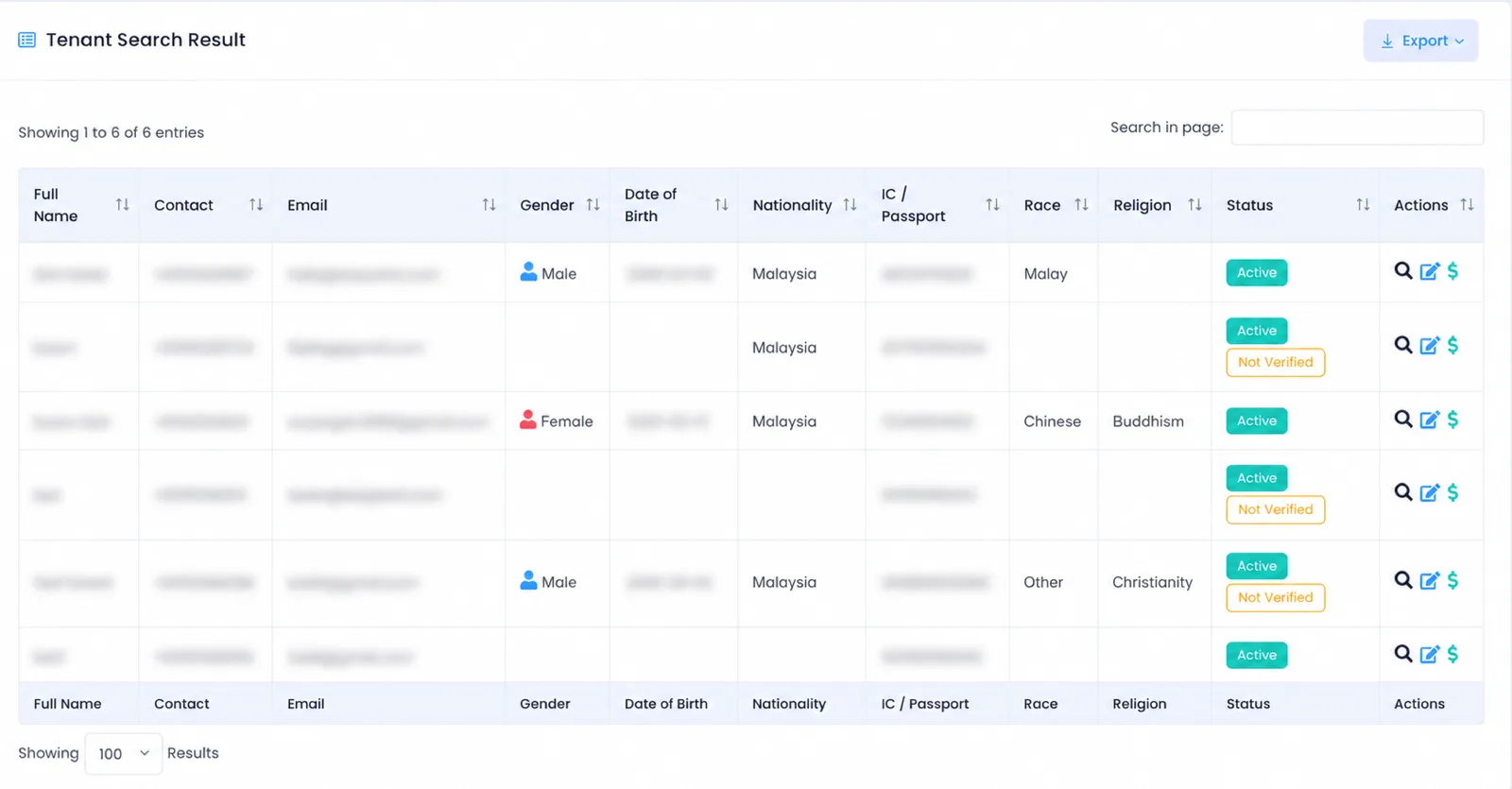Sort table by Full Name column
This screenshot has height=789, width=1512.
click(x=122, y=205)
